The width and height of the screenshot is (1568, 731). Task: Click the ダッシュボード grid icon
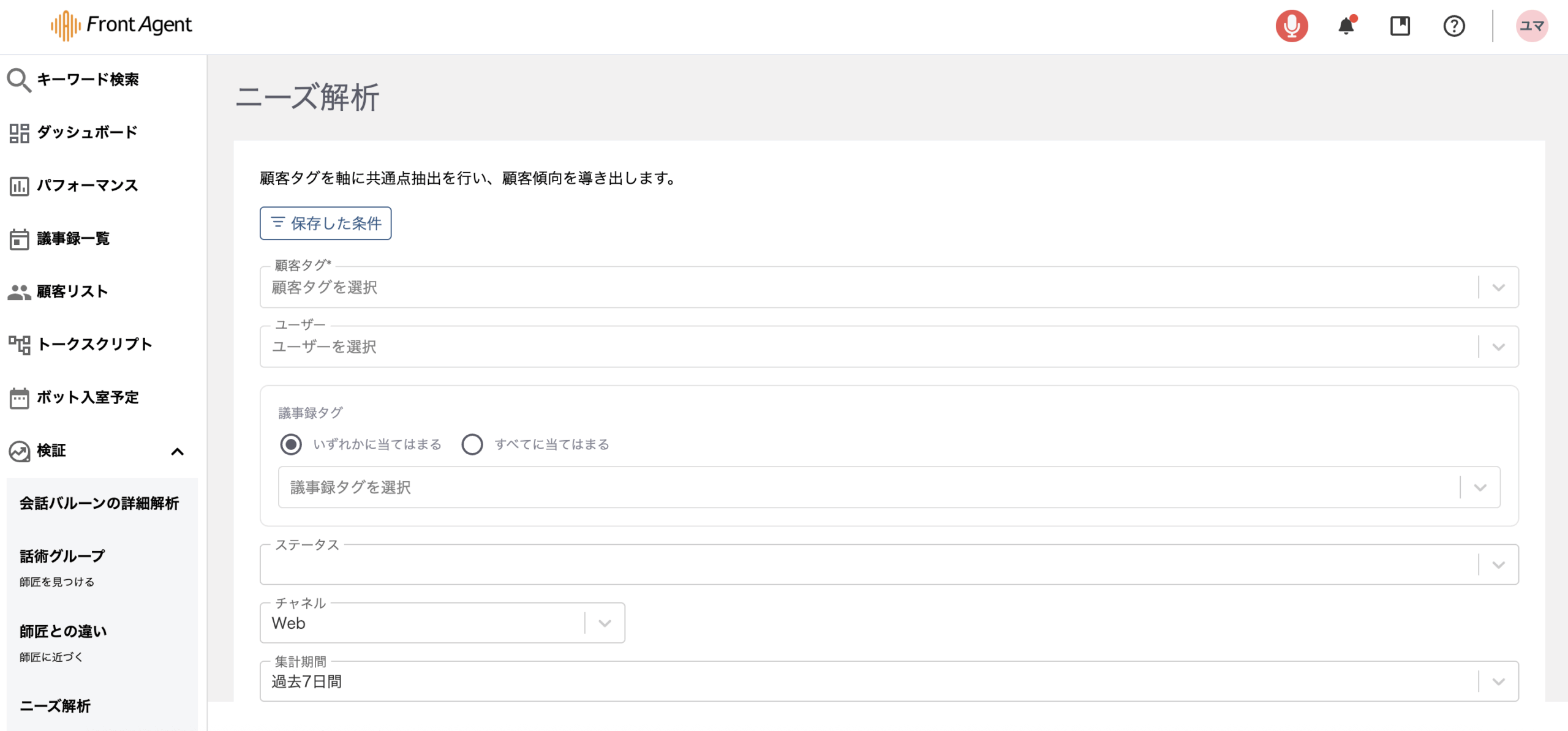tap(18, 133)
